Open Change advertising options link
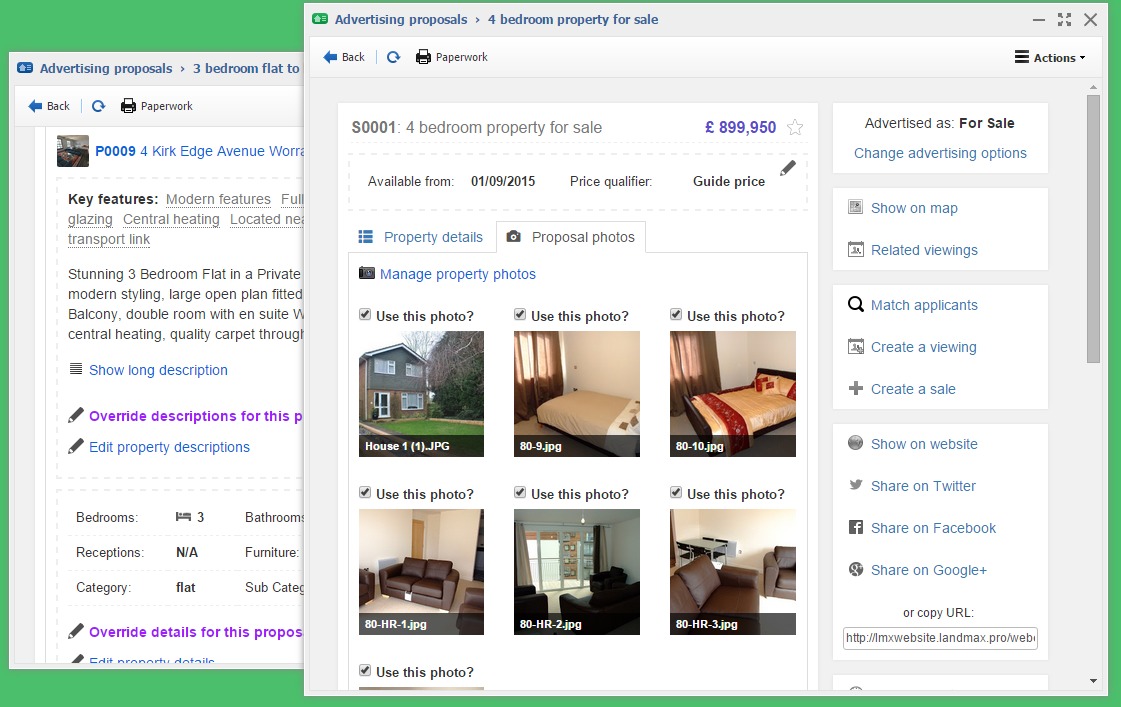 click(940, 153)
